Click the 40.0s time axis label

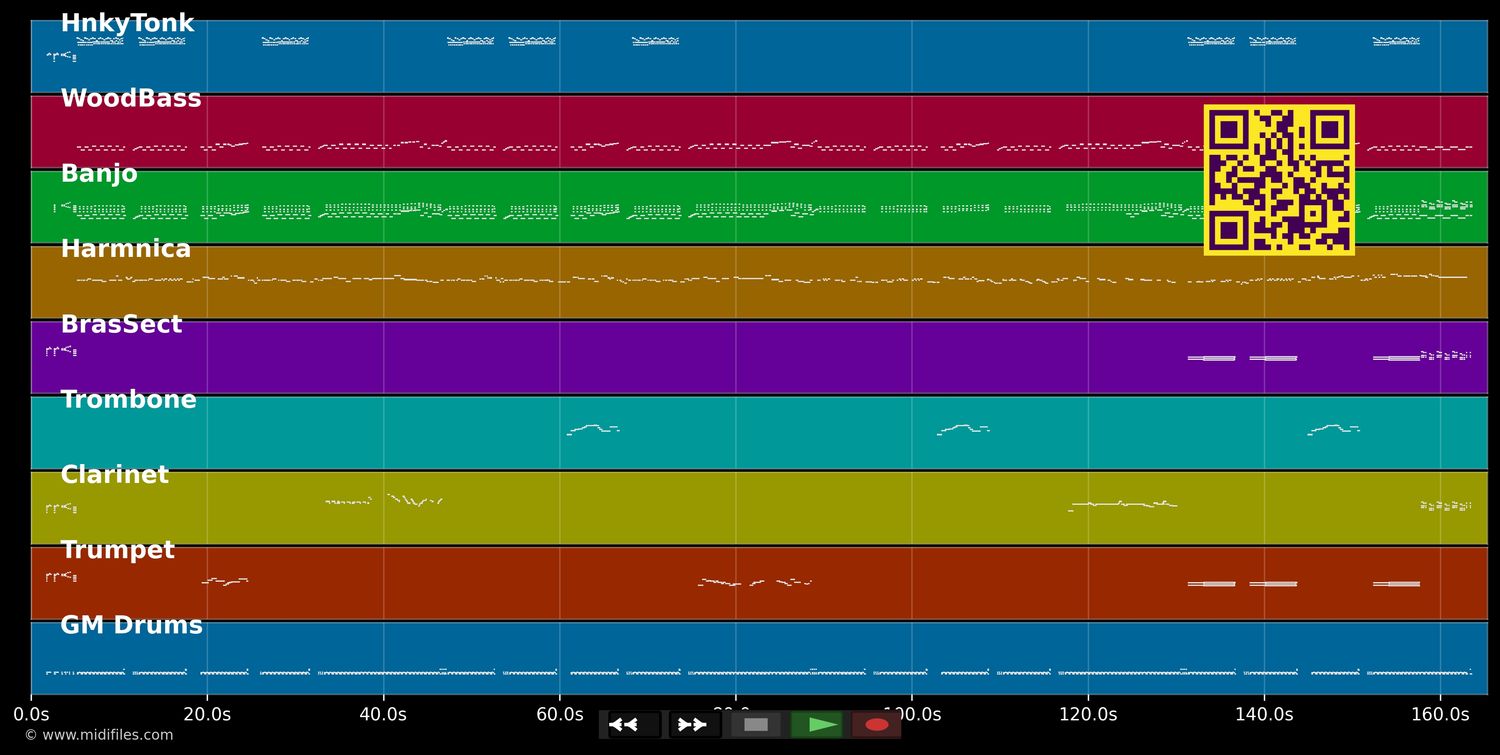pos(383,715)
